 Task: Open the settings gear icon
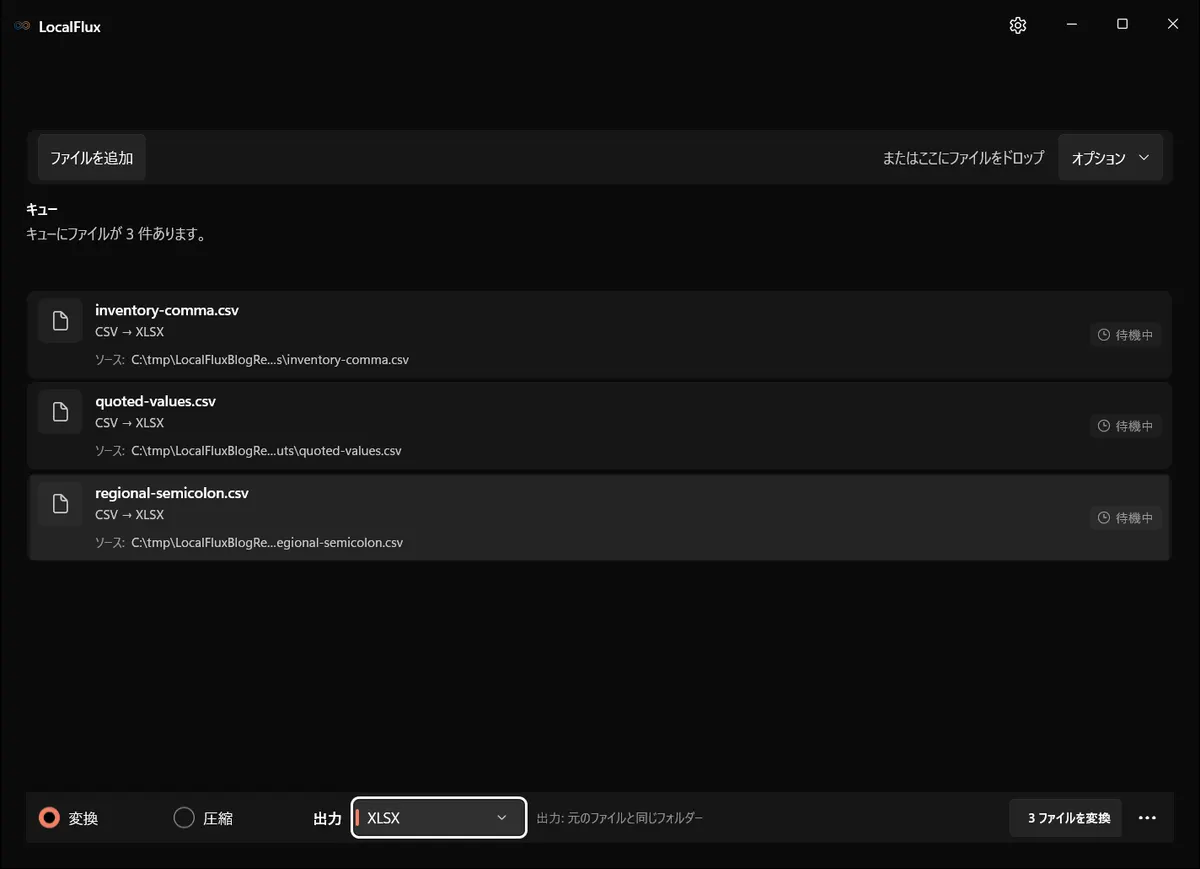click(x=1018, y=25)
